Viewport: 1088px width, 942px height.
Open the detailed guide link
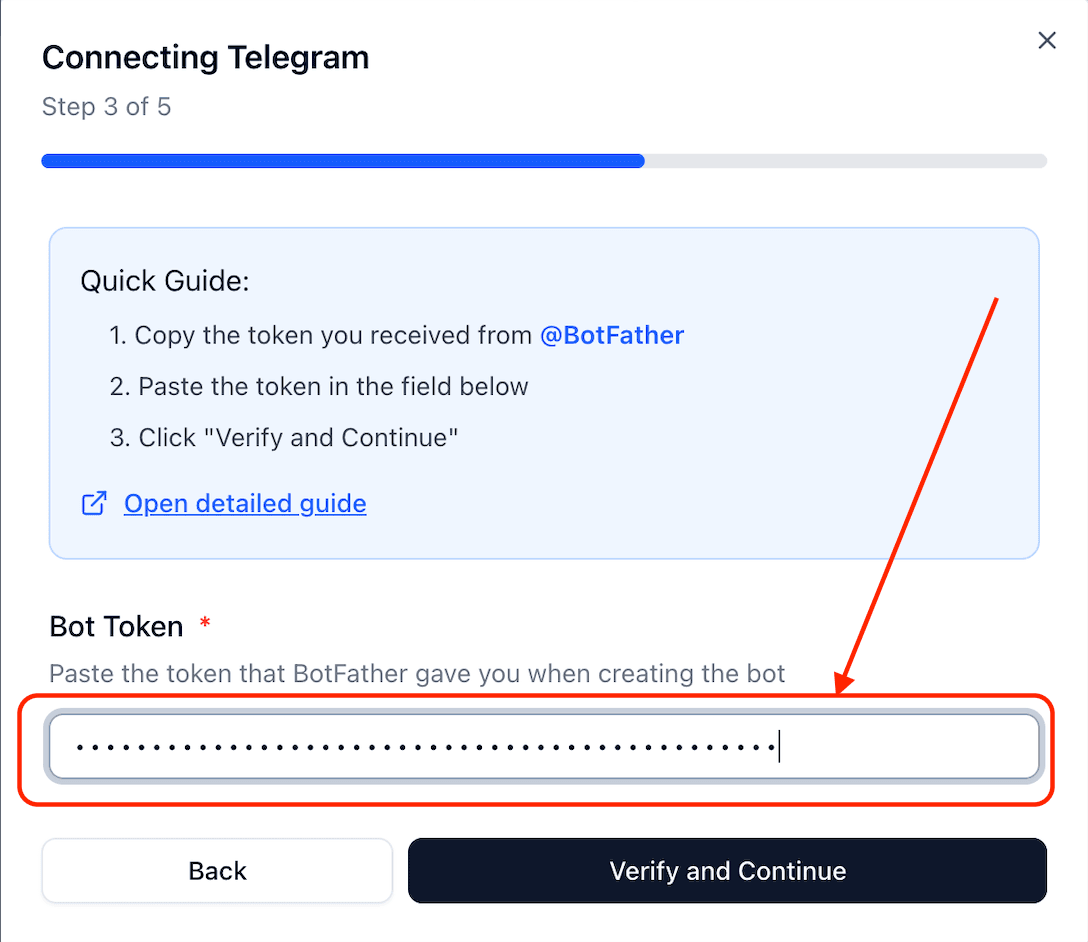point(245,503)
